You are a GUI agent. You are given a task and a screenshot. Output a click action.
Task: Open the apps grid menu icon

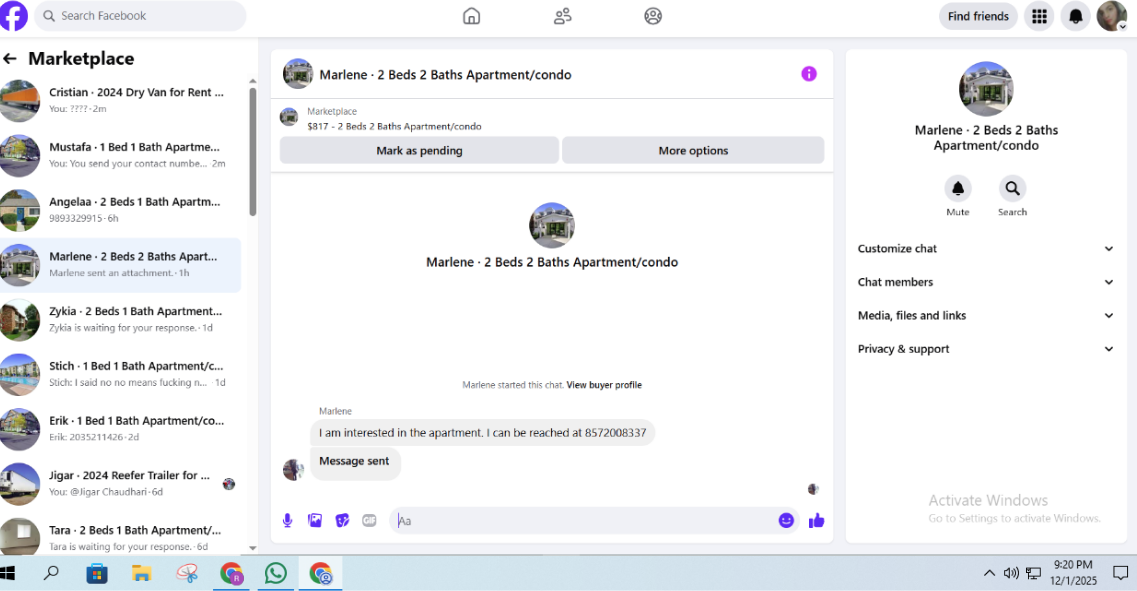tap(1039, 16)
